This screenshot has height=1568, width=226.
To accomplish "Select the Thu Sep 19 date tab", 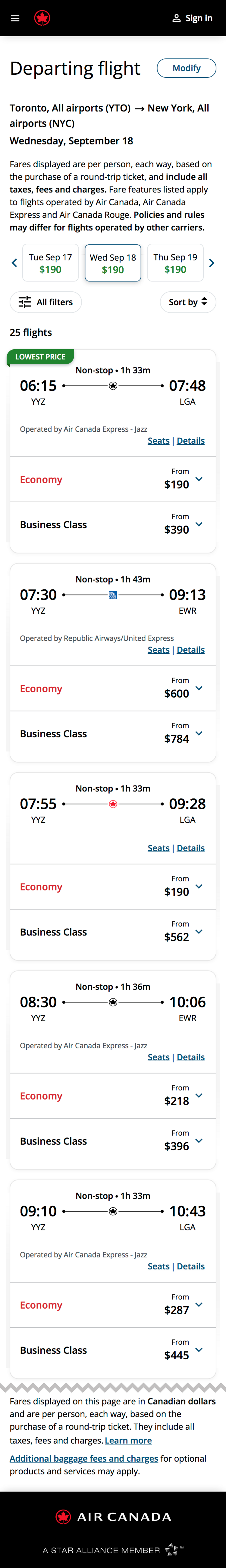I will [175, 263].
